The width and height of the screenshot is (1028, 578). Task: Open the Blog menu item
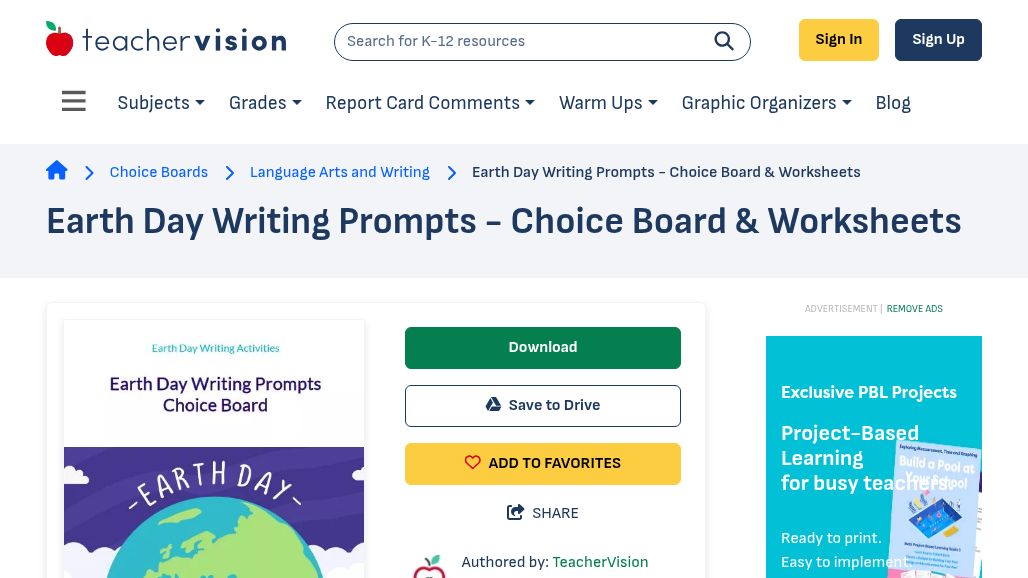pos(893,103)
